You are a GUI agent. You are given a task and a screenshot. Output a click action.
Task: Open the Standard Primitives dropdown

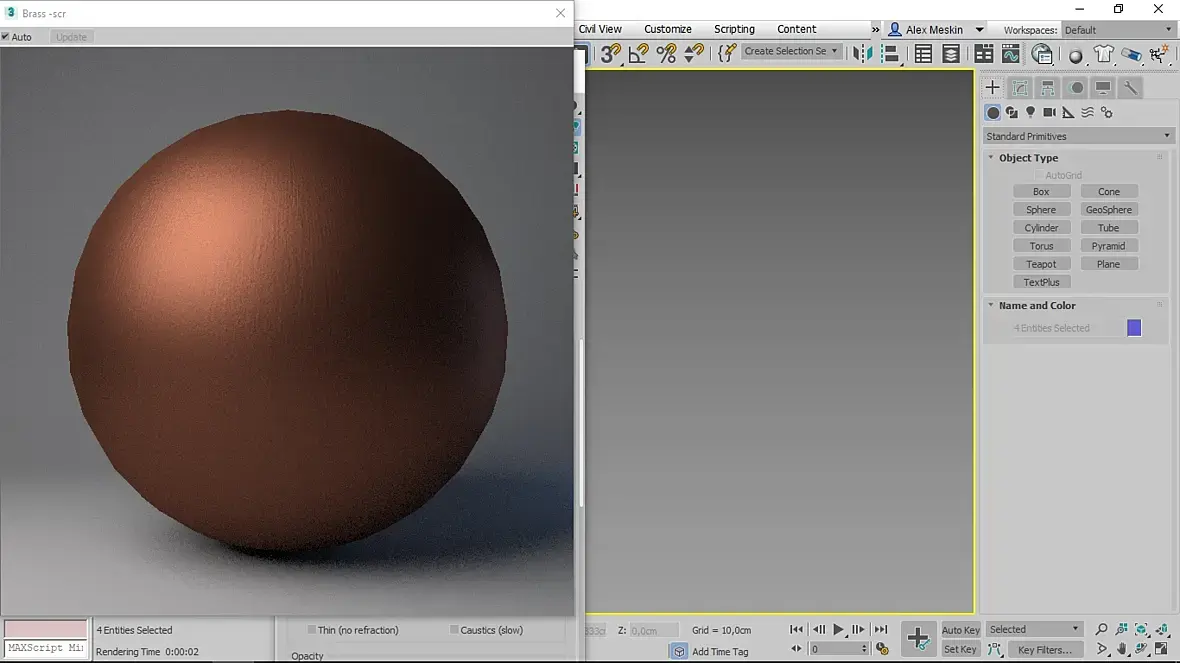click(x=1077, y=136)
